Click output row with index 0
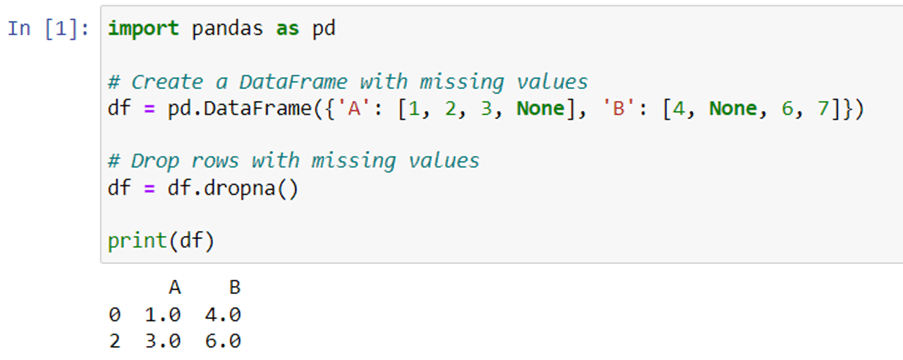The height and width of the screenshot is (360, 903). pyautogui.click(x=174, y=314)
